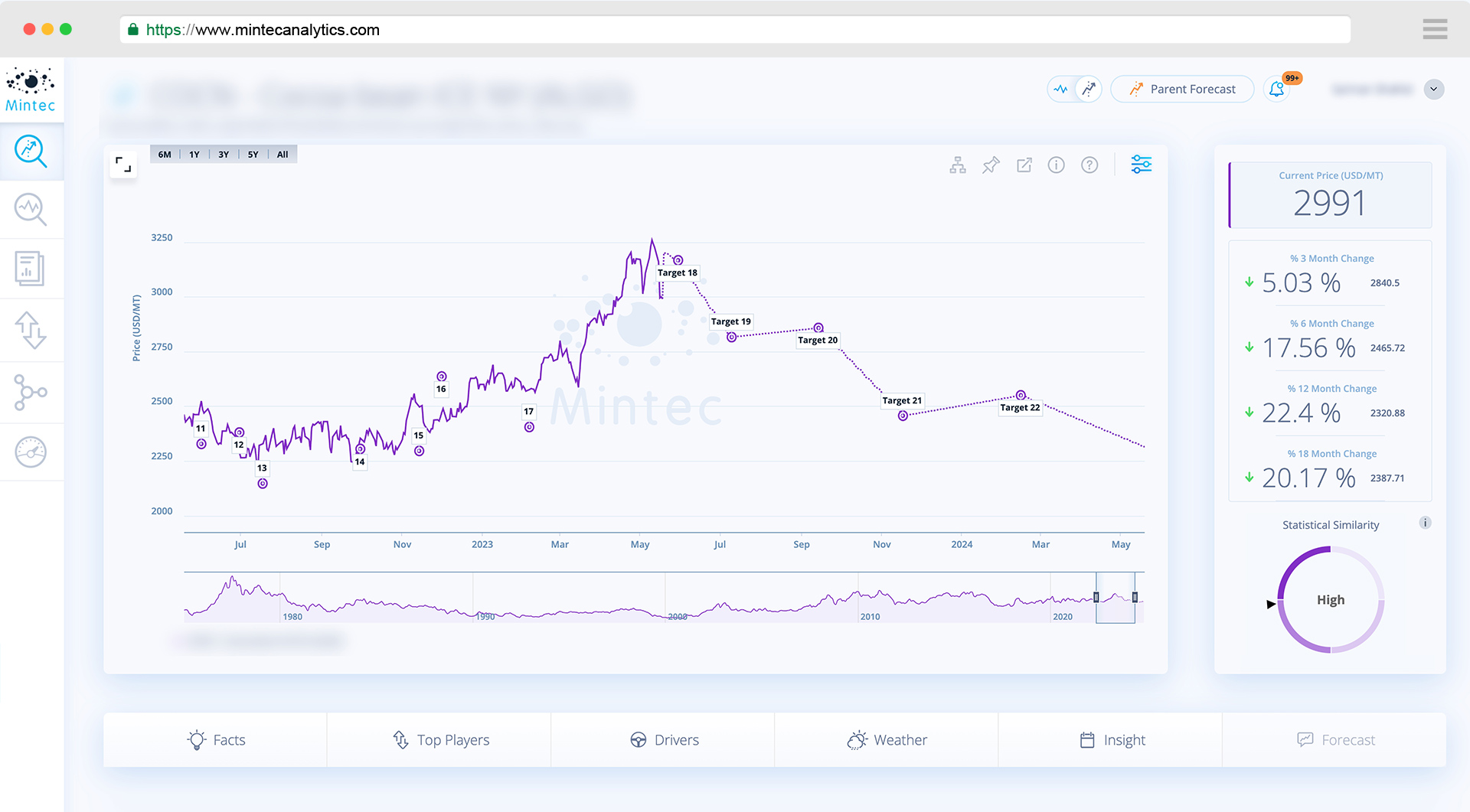Select the 6M time range tab
The height and width of the screenshot is (812, 1470).
(x=163, y=154)
